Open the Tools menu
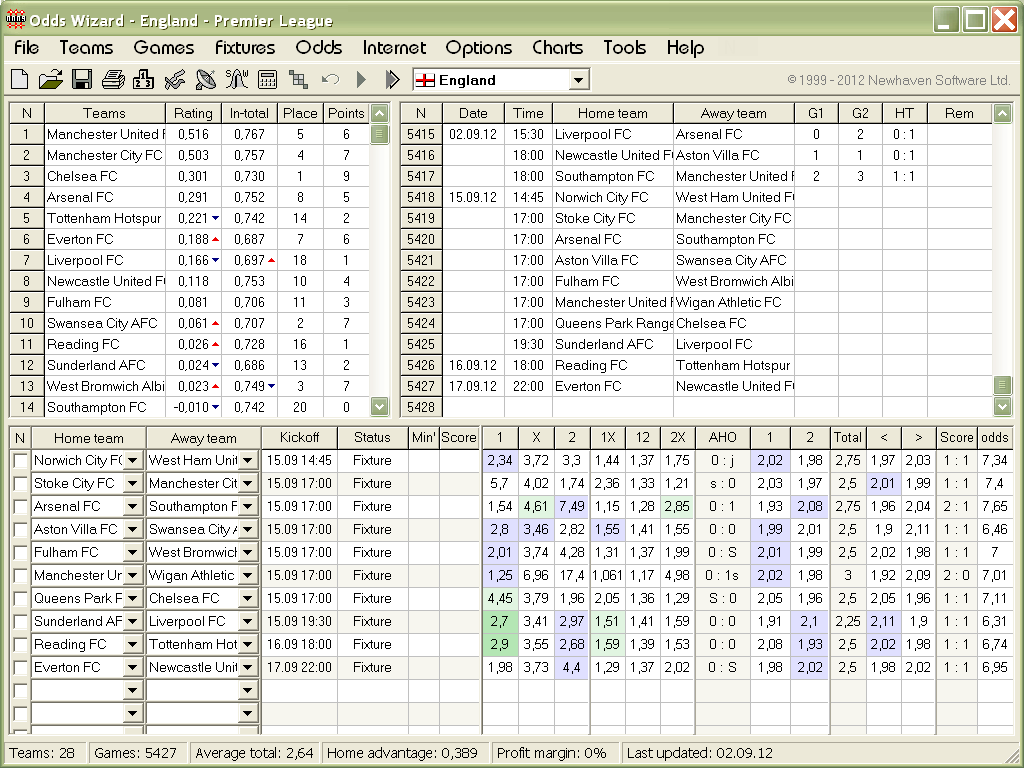 click(625, 48)
